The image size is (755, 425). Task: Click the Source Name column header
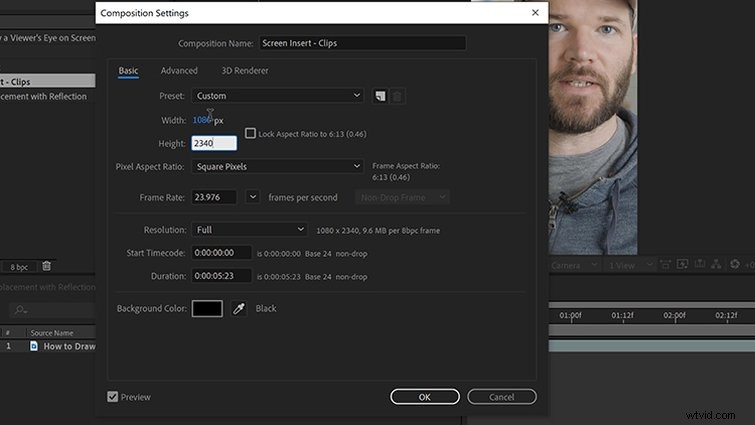[x=52, y=333]
